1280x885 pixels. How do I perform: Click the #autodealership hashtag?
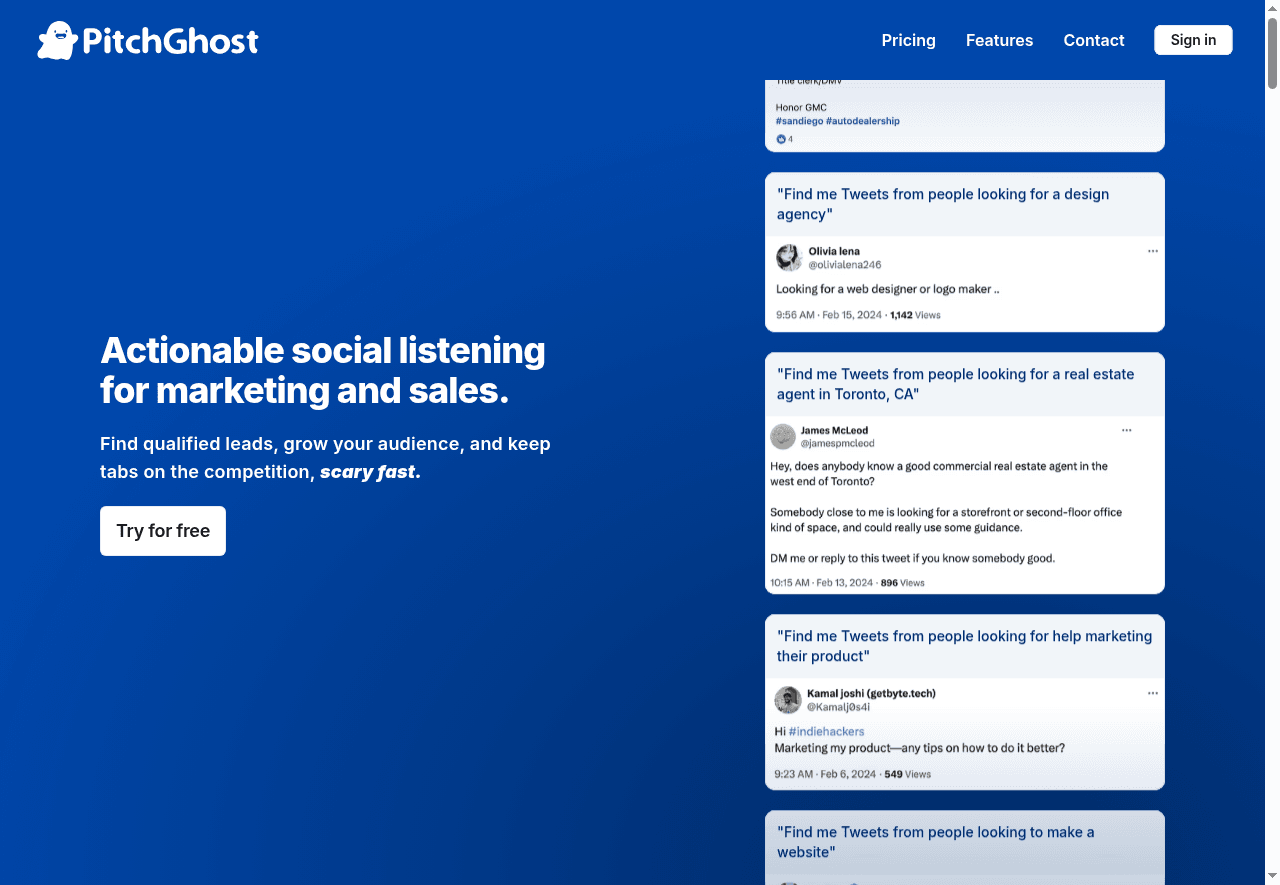tap(863, 121)
